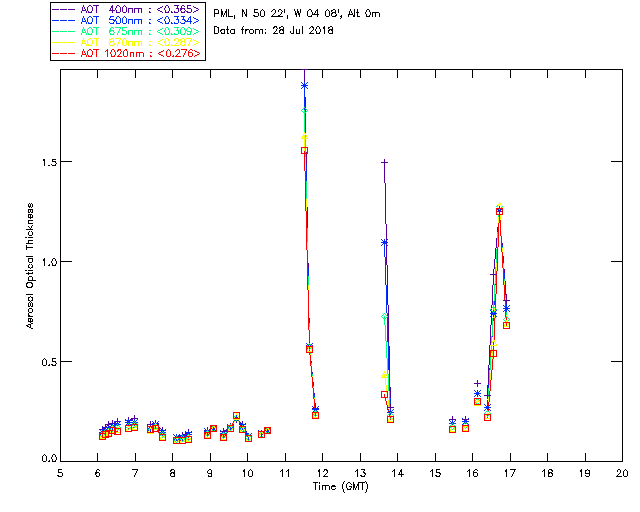
Task: Click the x-axis tick label 17
Action: 510,473
